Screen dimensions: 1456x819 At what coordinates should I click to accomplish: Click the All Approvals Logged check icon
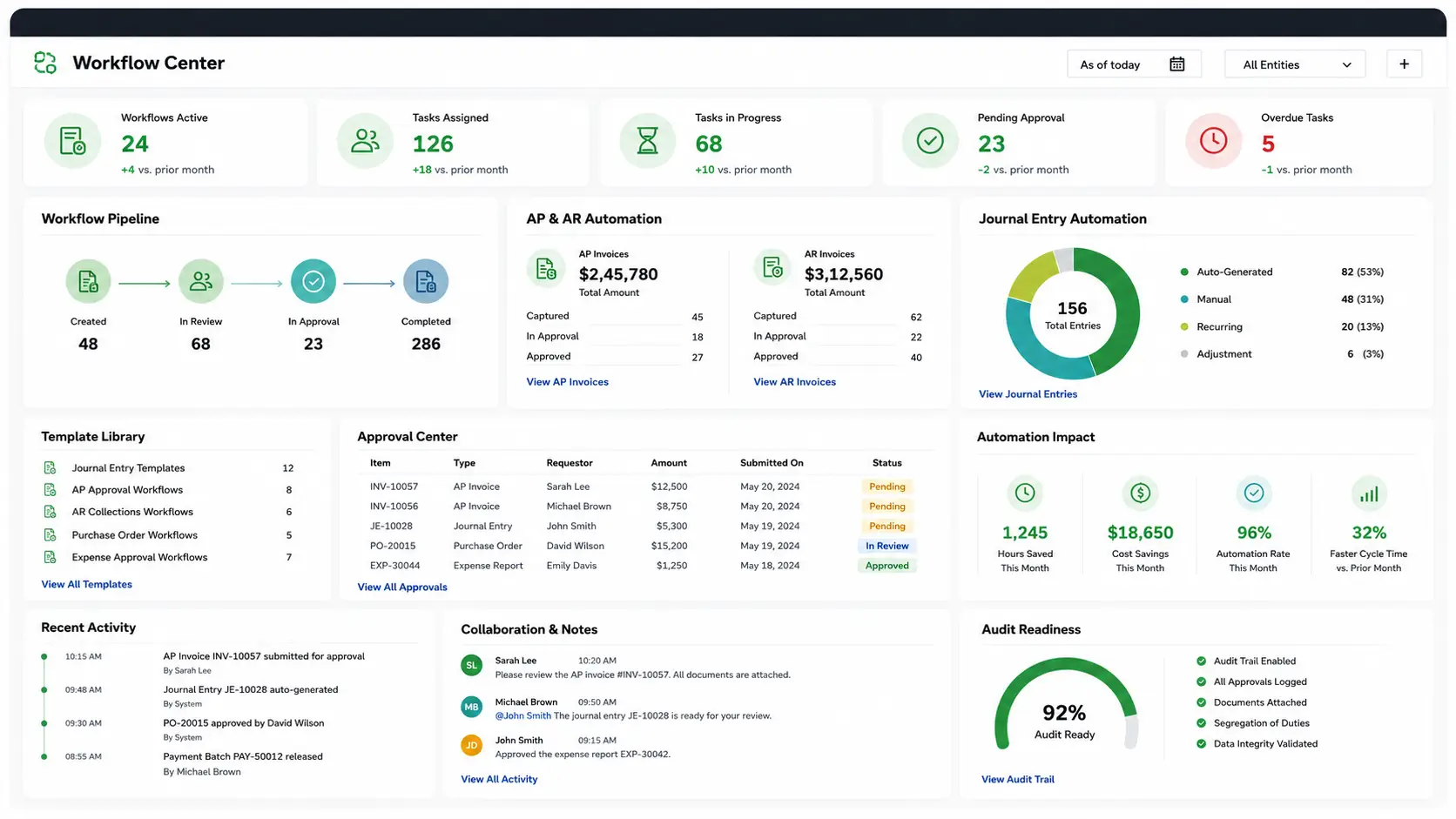tap(1202, 682)
